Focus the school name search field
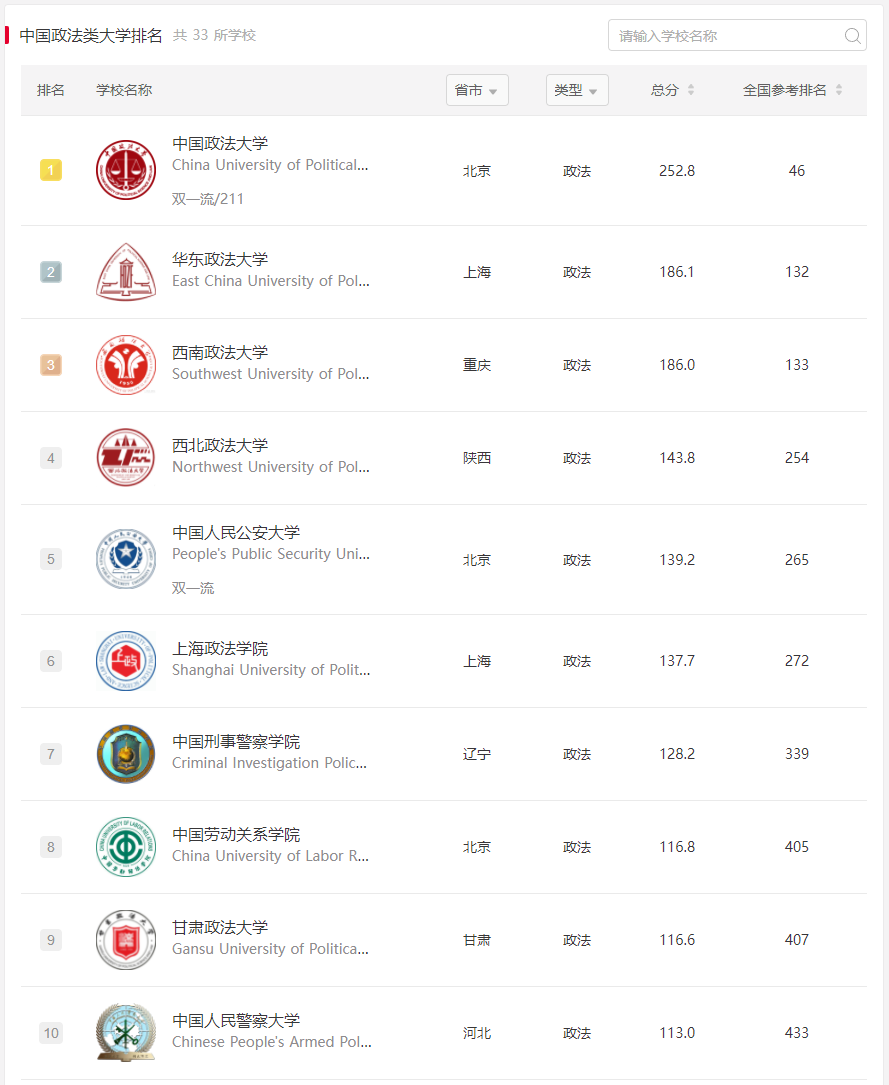 tap(737, 35)
